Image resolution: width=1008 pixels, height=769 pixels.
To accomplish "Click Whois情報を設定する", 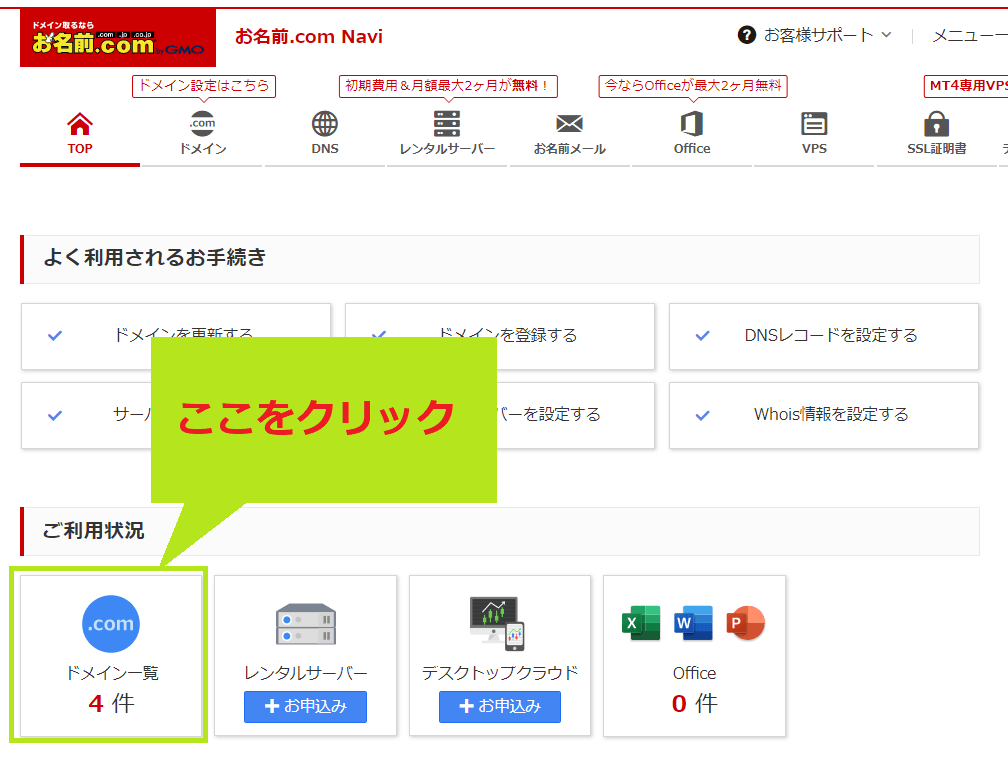I will [x=823, y=415].
